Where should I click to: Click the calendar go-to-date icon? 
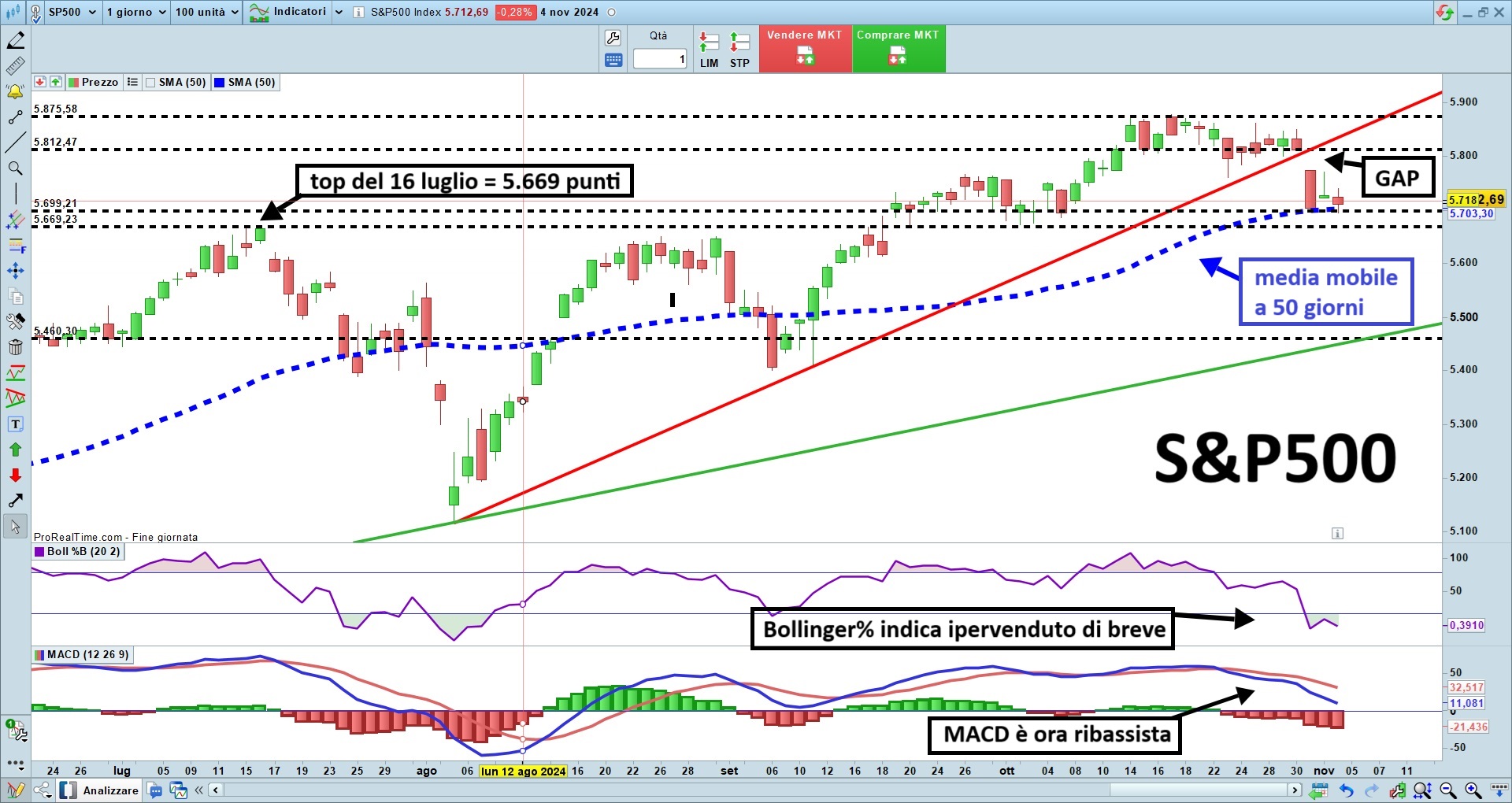point(1320,790)
